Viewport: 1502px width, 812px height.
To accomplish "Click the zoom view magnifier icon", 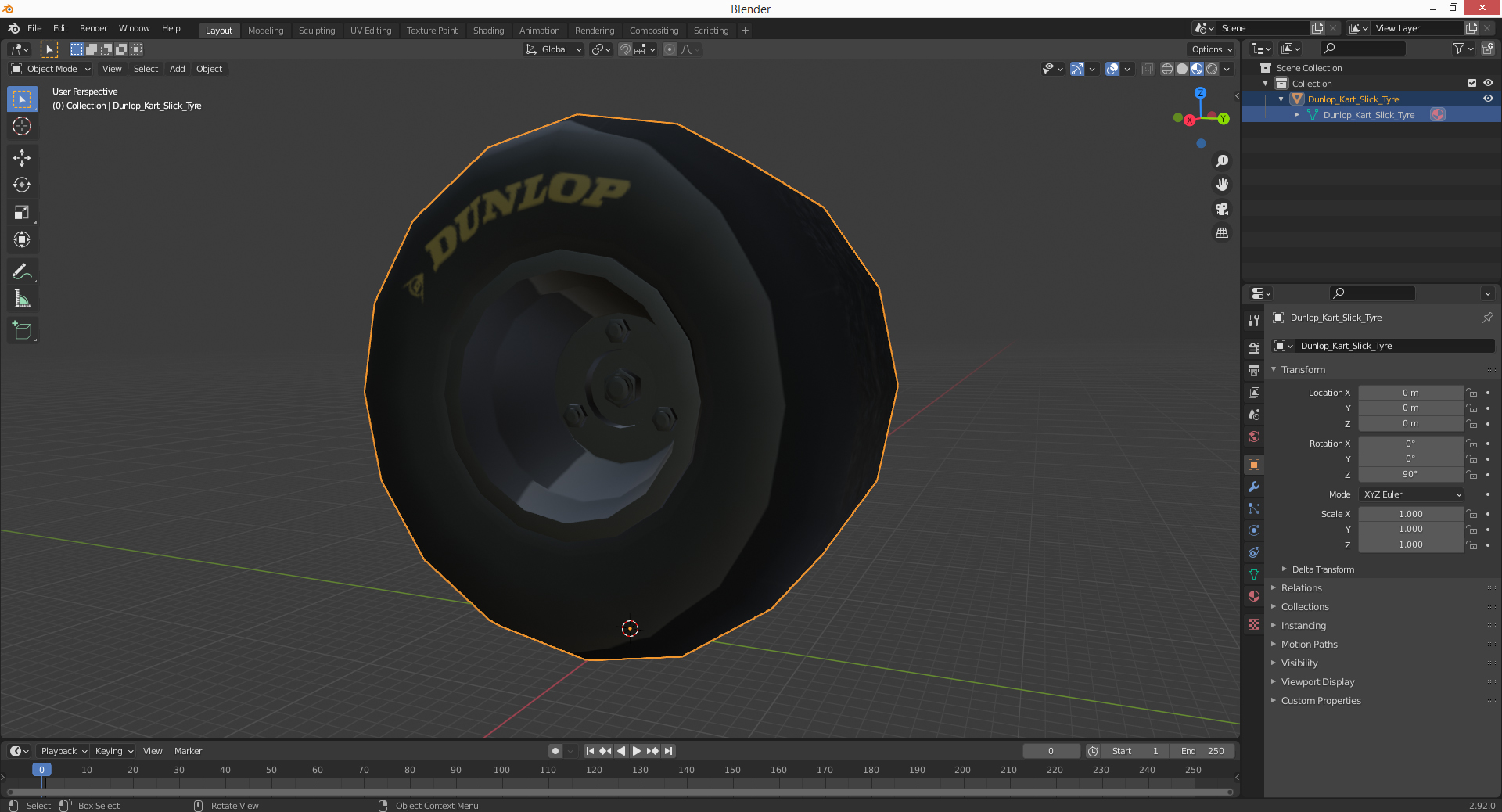I will (1222, 161).
